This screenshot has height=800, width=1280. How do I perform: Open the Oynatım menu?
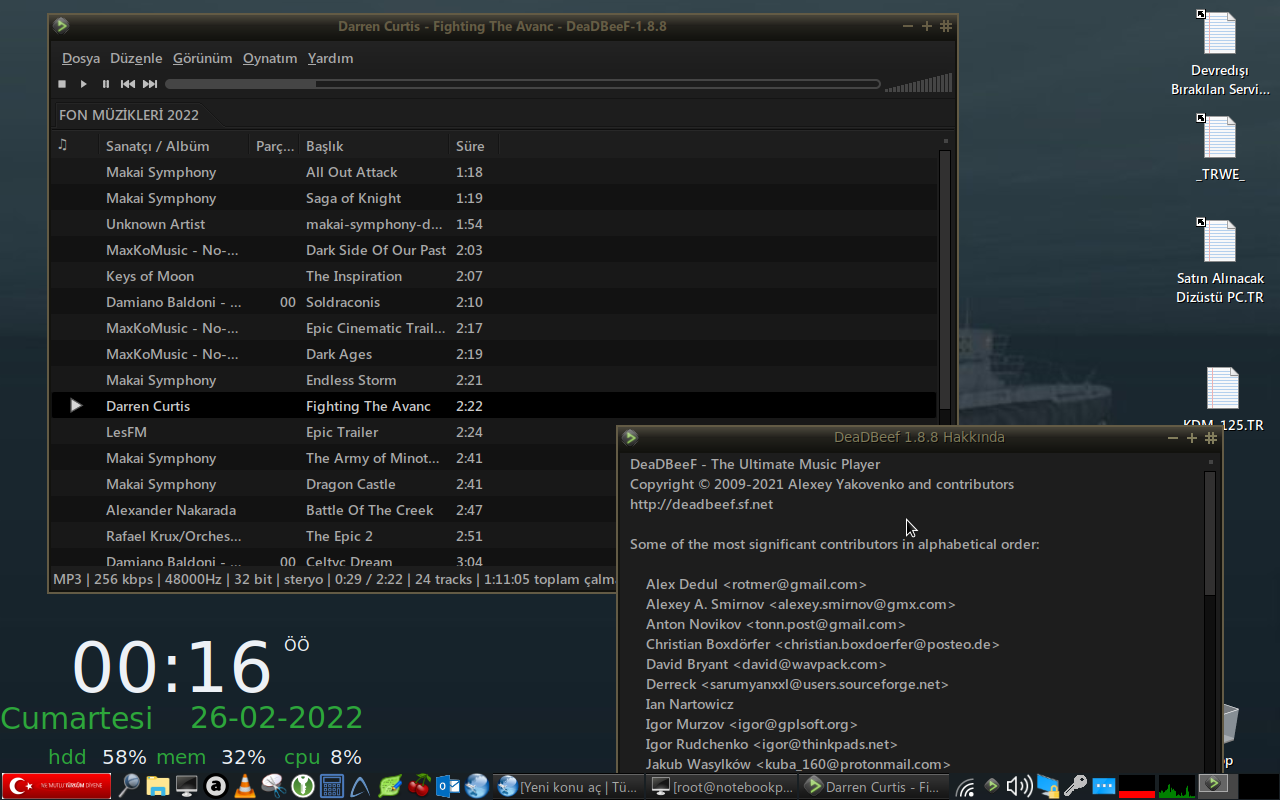coord(270,58)
